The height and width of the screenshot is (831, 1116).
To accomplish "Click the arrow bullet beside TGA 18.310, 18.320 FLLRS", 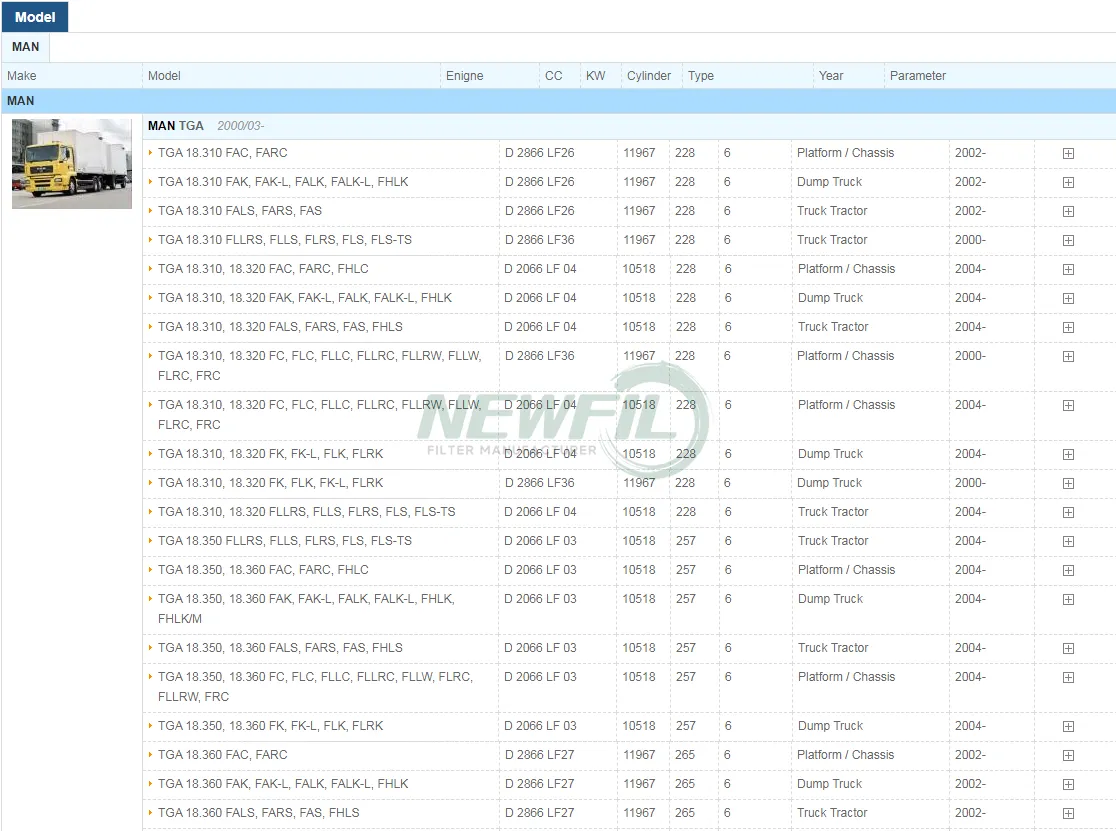I will pos(151,512).
